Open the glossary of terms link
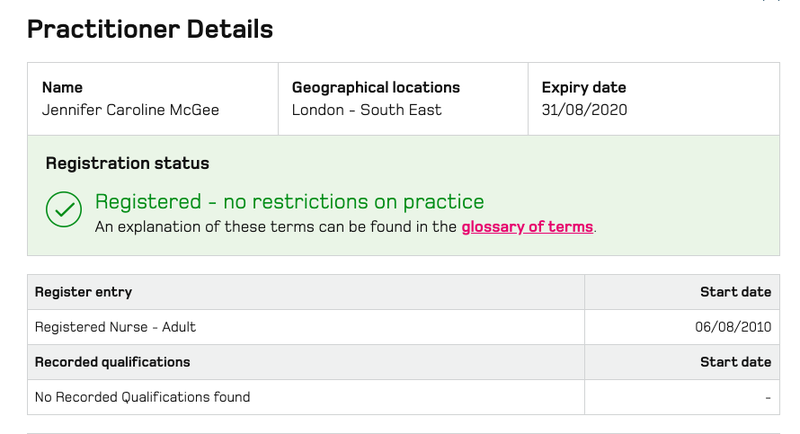Viewport: 800px width, 434px height. pos(527,226)
